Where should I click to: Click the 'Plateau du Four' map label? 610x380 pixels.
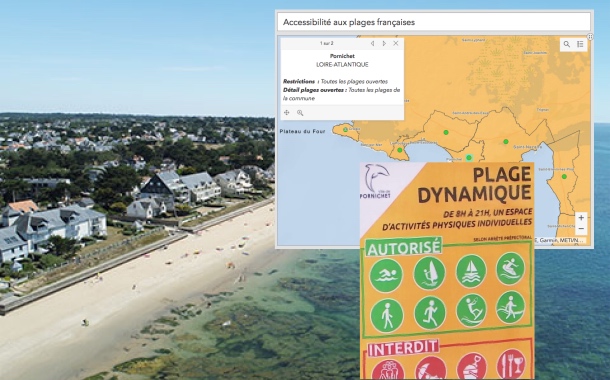coord(302,132)
